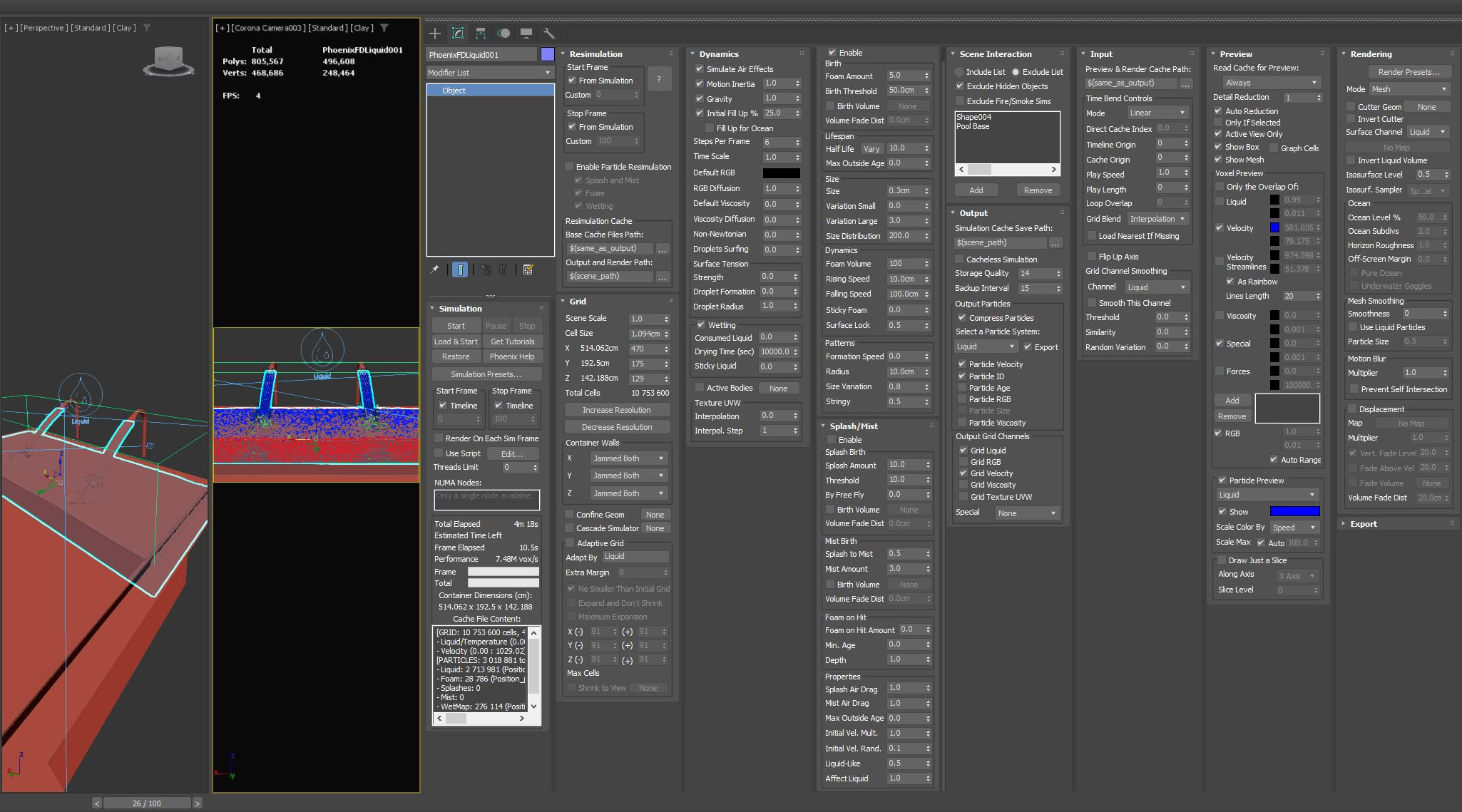The height and width of the screenshot is (812, 1462).
Task: Open the Default RGB black color swatch
Action: coord(782,173)
